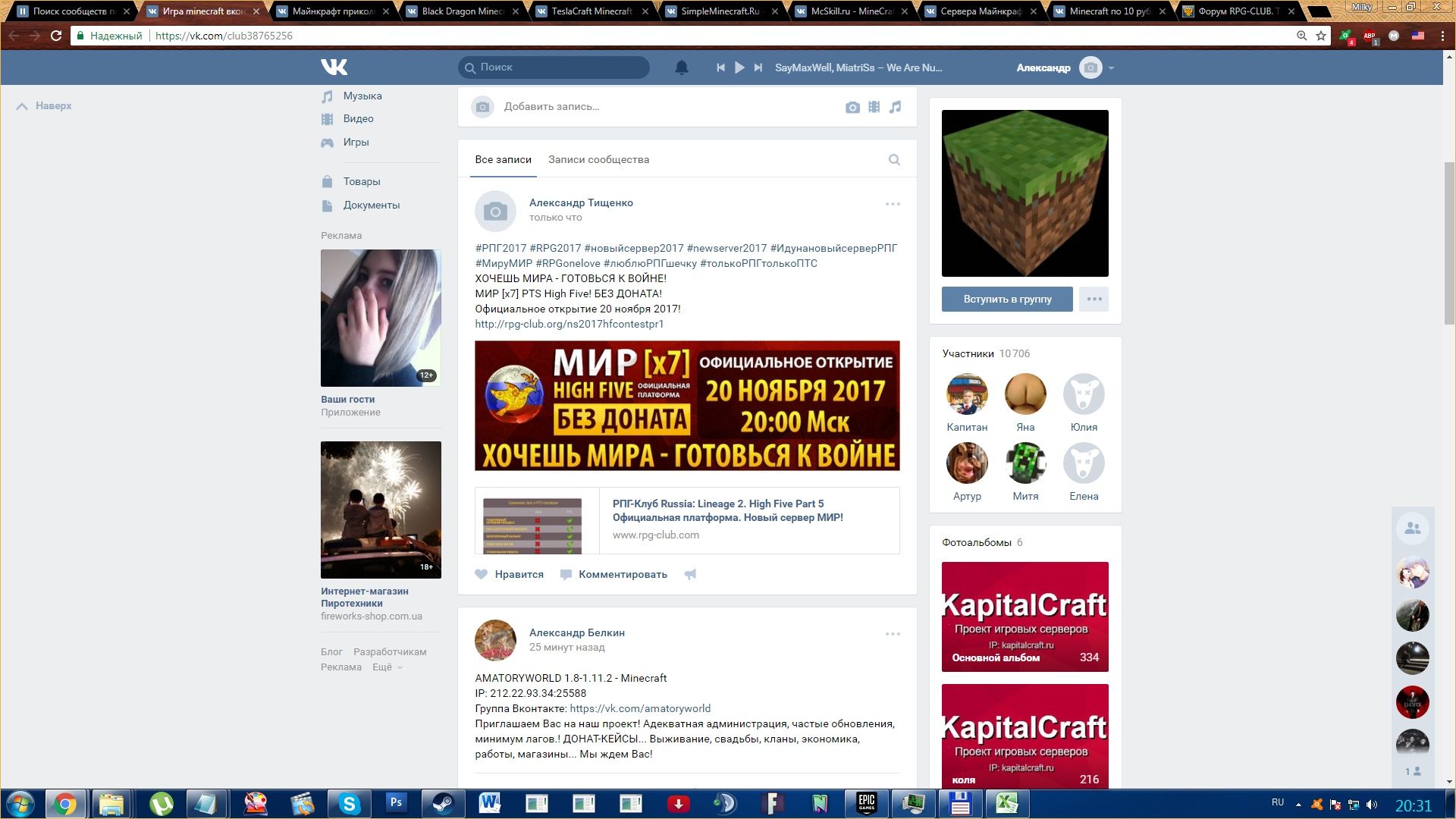Open options menu on Александр Тищенко post

[x=893, y=204]
